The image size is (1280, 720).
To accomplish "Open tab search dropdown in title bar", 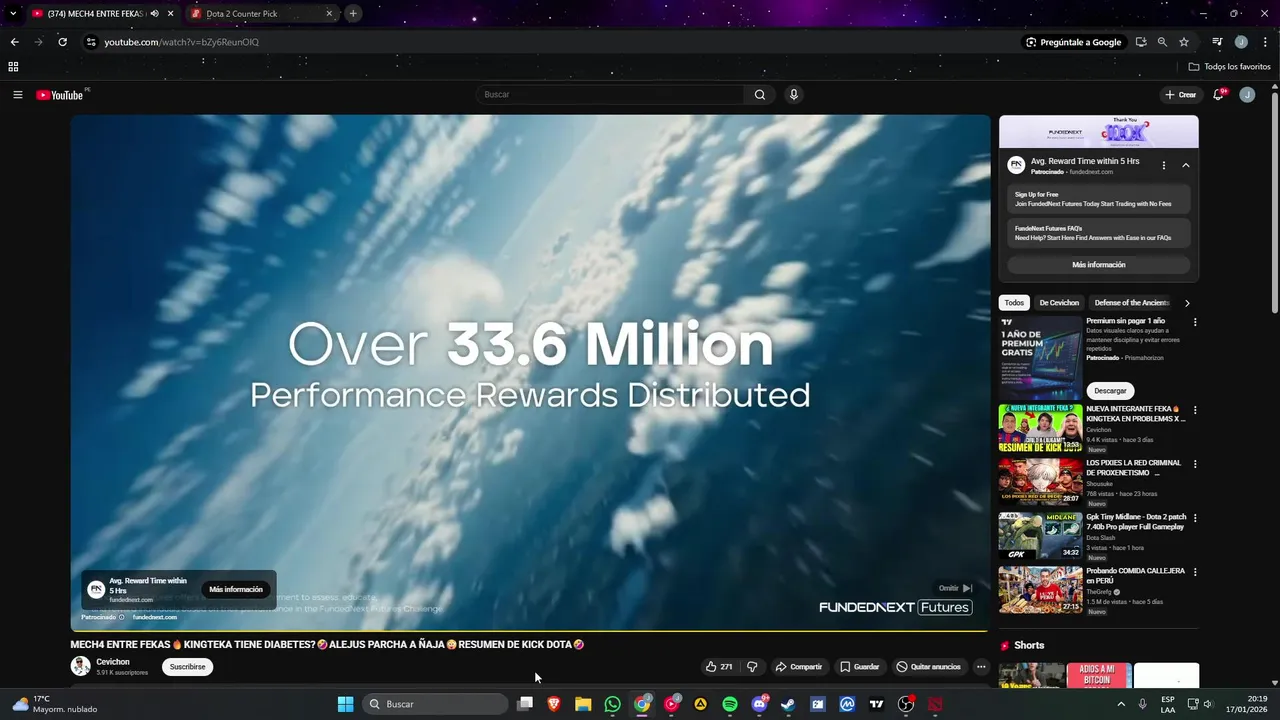I will pyautogui.click(x=13, y=14).
